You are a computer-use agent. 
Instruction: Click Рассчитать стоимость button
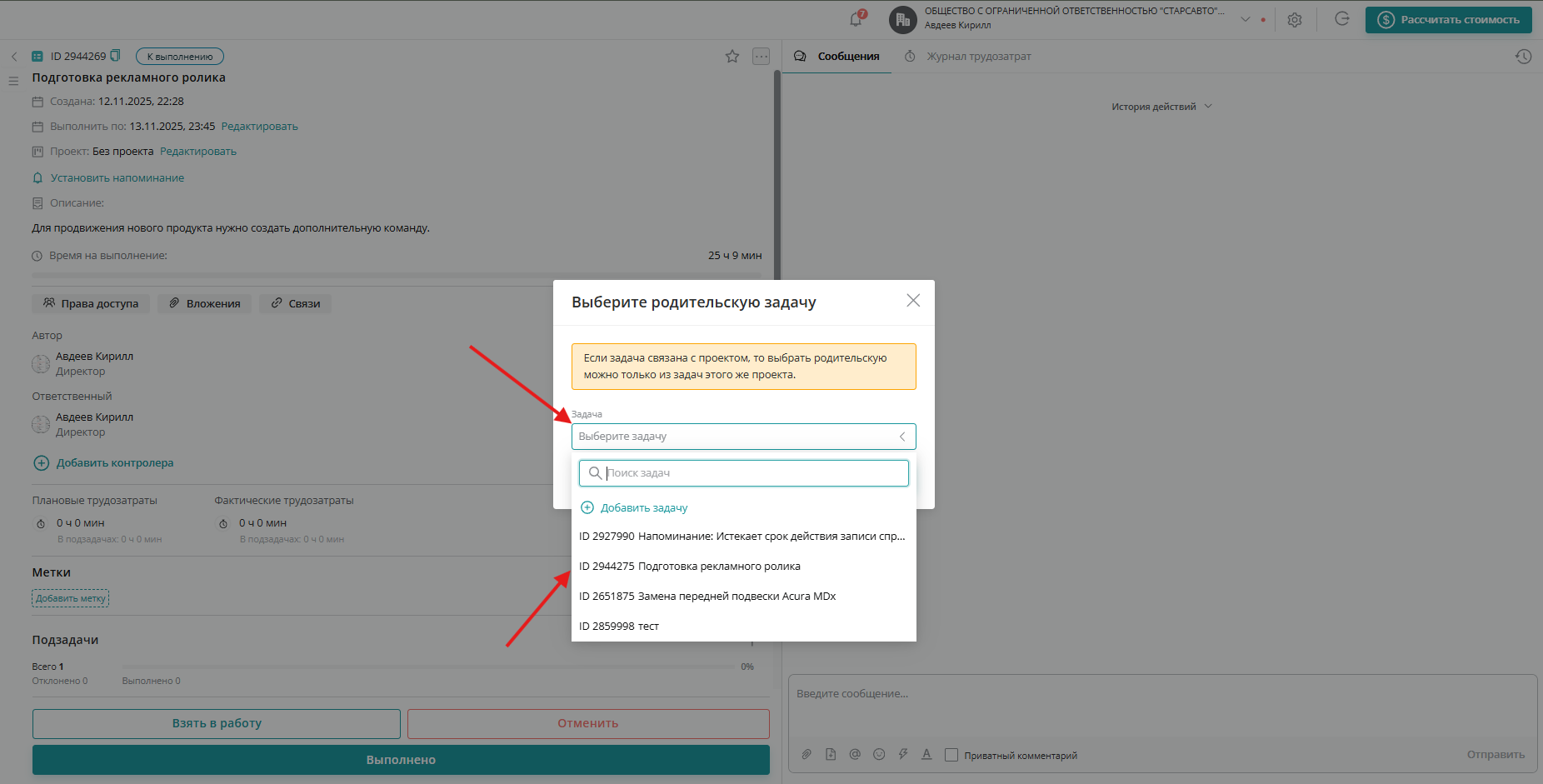1448,20
